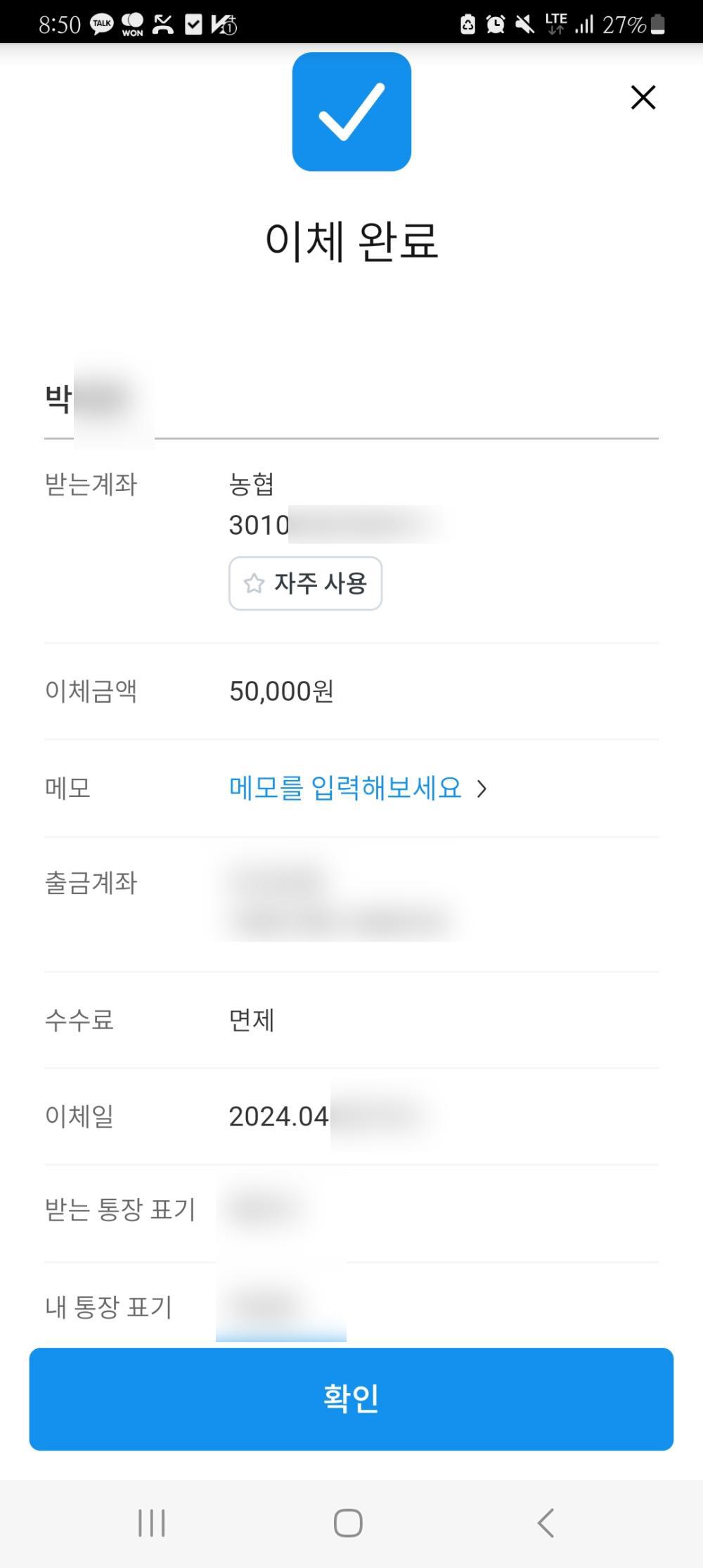Tap the 수수료 면제 fee row
The height and width of the screenshot is (1568, 703).
coord(252,1019)
